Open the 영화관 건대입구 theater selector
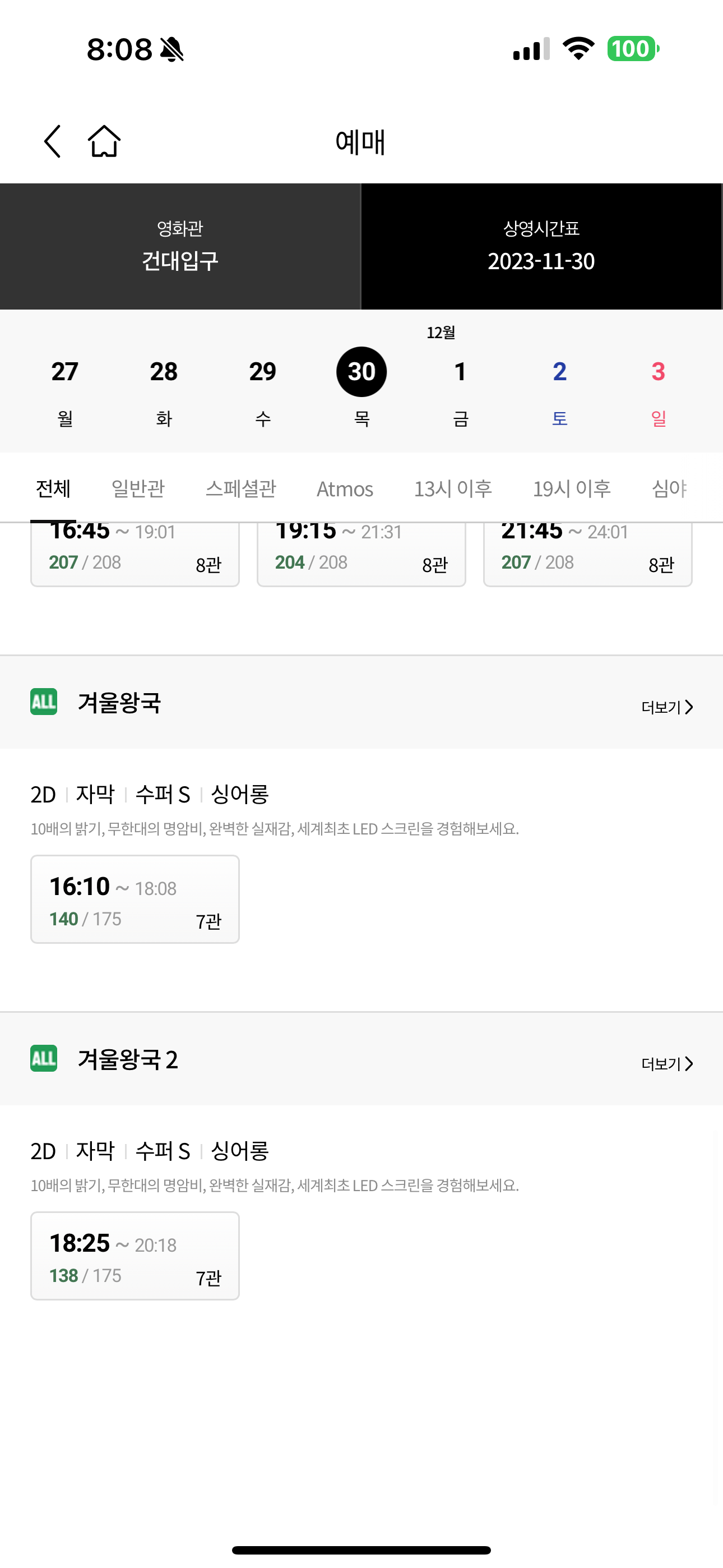 coord(180,247)
